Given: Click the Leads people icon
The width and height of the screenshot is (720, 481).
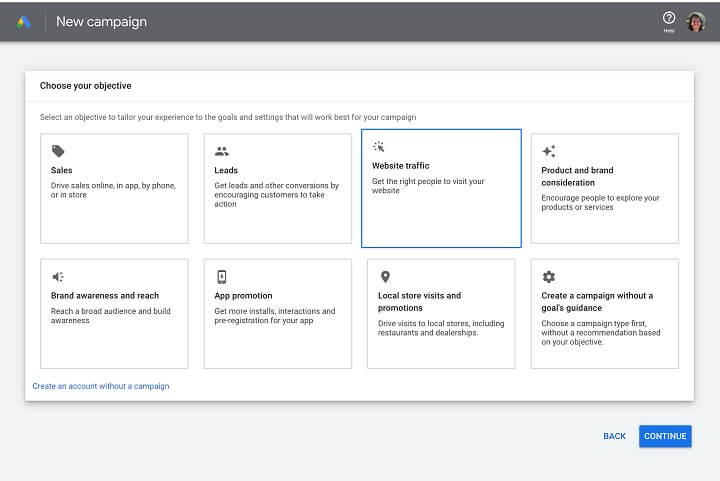Looking at the screenshot, I should pos(221,151).
